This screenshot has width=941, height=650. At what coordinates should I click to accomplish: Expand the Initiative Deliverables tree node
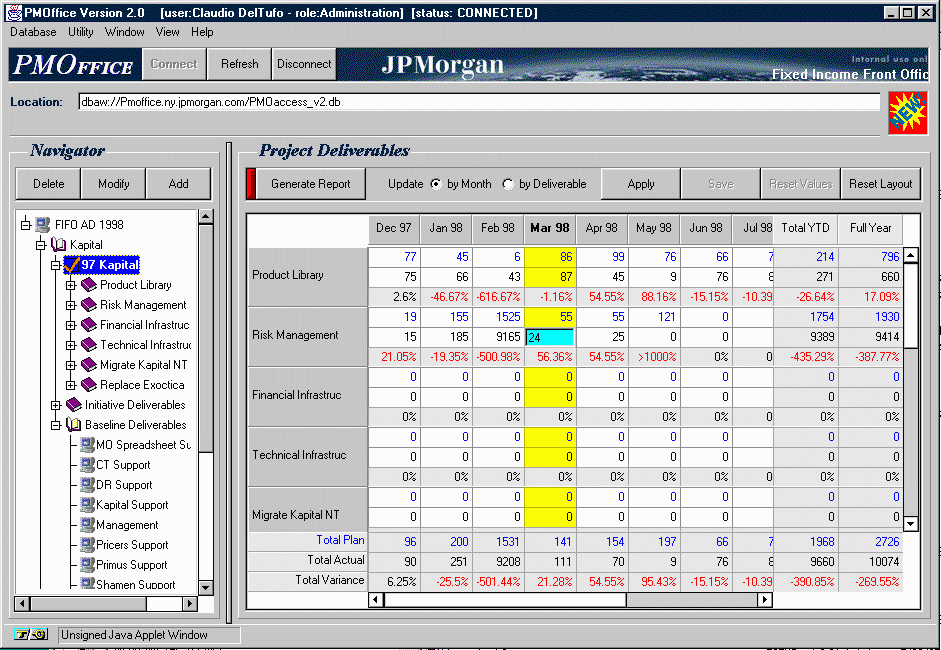[56, 405]
